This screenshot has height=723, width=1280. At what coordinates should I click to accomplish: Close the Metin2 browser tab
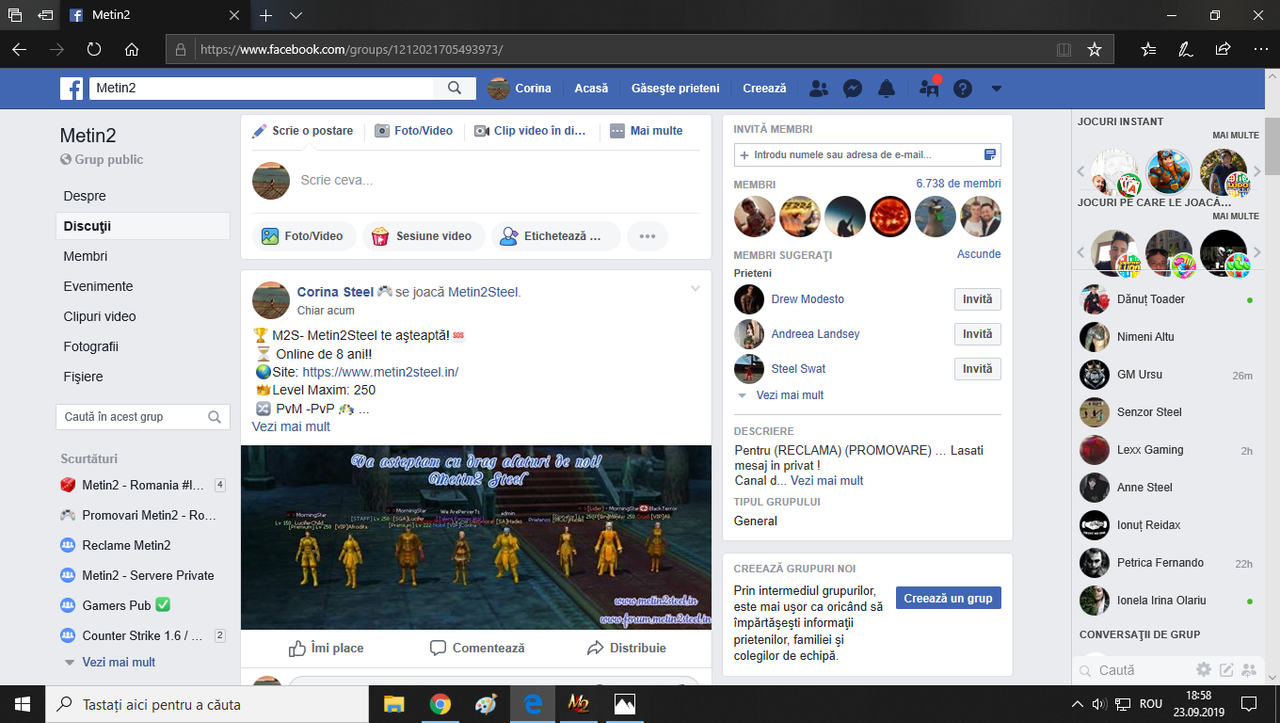coord(233,16)
